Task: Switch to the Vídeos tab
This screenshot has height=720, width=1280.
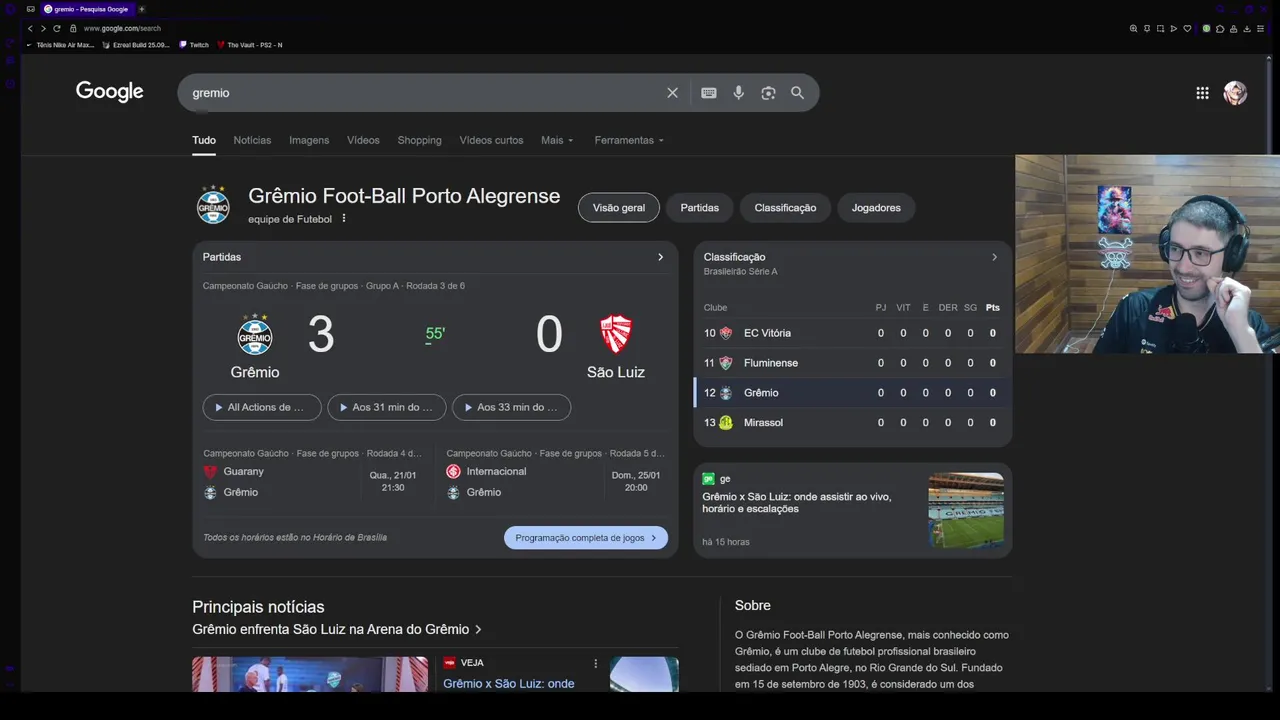Action: 363,140
